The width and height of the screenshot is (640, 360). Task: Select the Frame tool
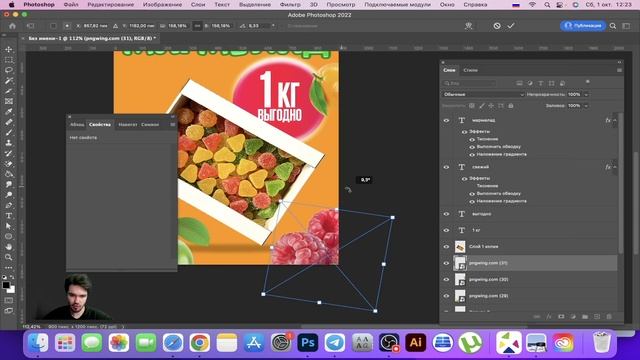[x=9, y=101]
